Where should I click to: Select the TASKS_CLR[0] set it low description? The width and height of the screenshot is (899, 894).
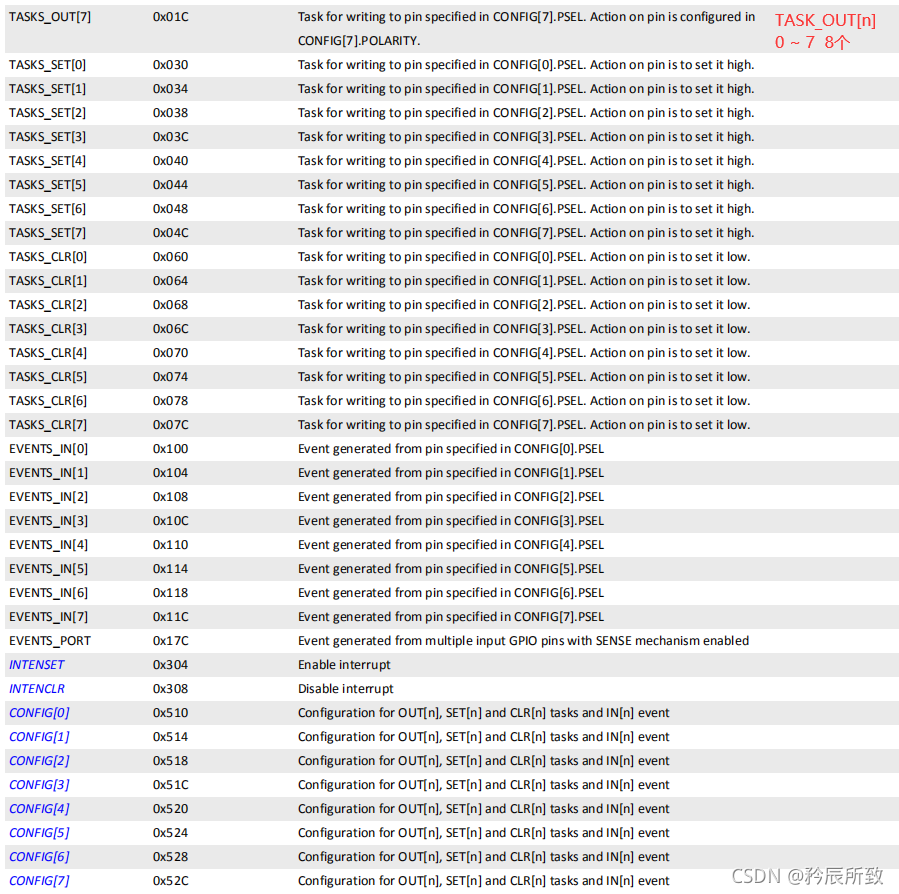coord(524,257)
